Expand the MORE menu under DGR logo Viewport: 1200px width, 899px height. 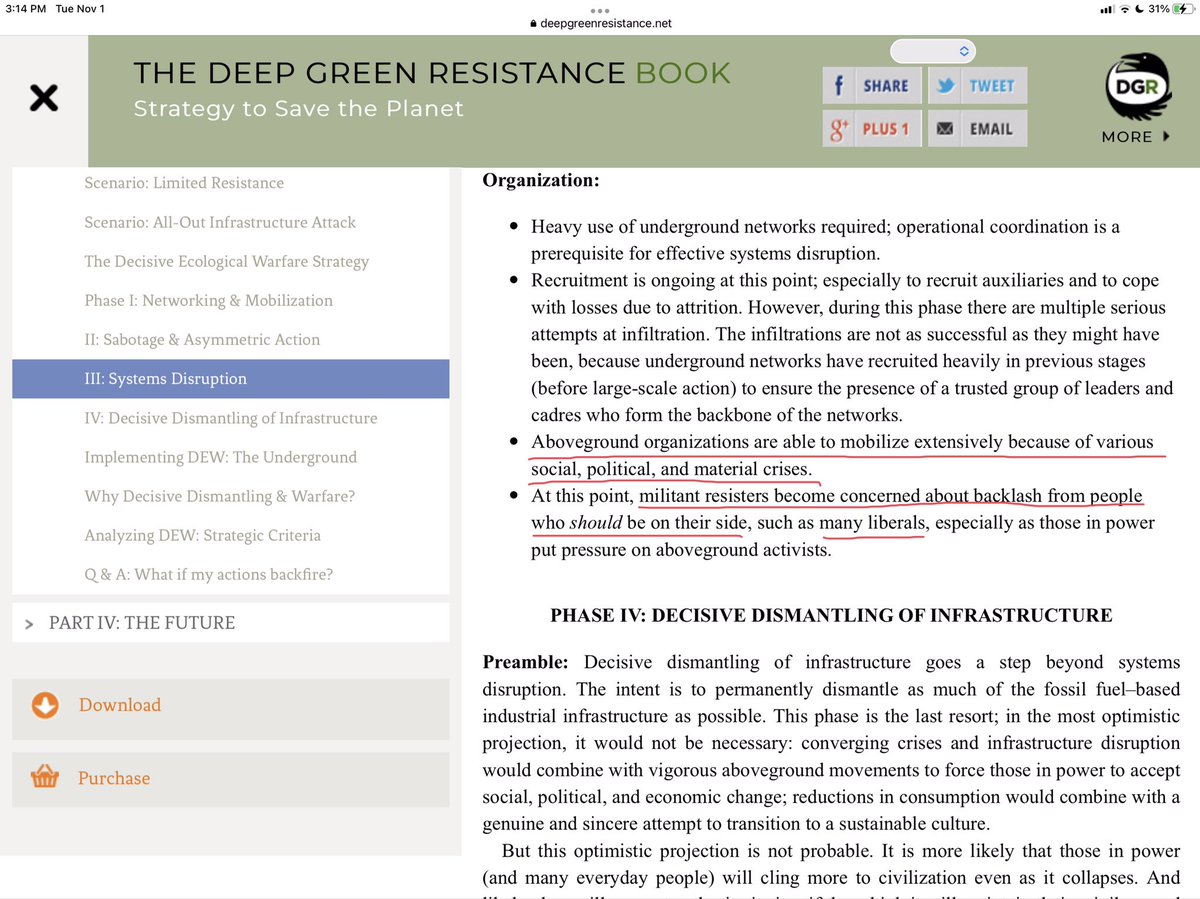coord(1135,137)
